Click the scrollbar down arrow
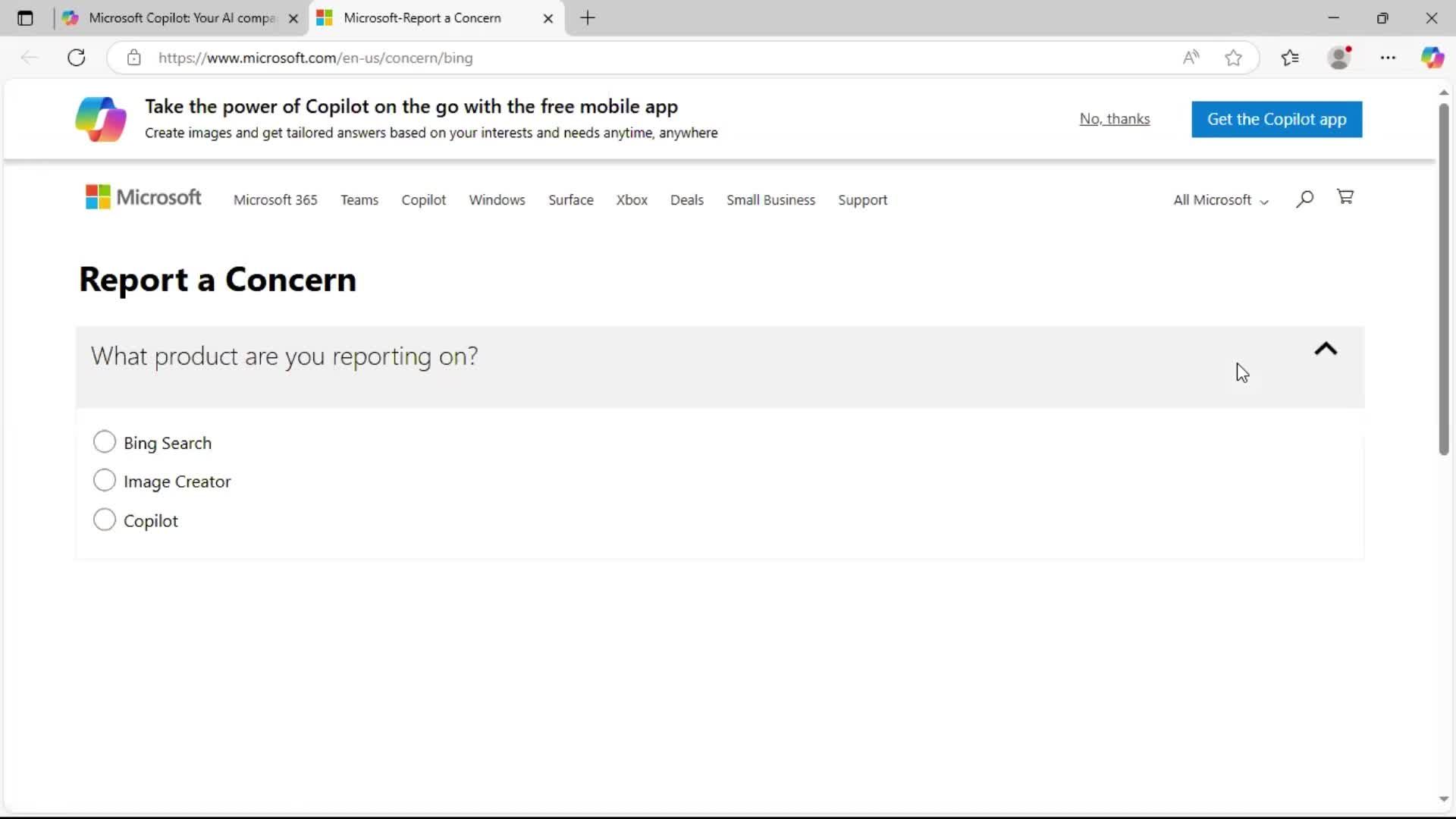This screenshot has height=819, width=1456. tap(1444, 799)
